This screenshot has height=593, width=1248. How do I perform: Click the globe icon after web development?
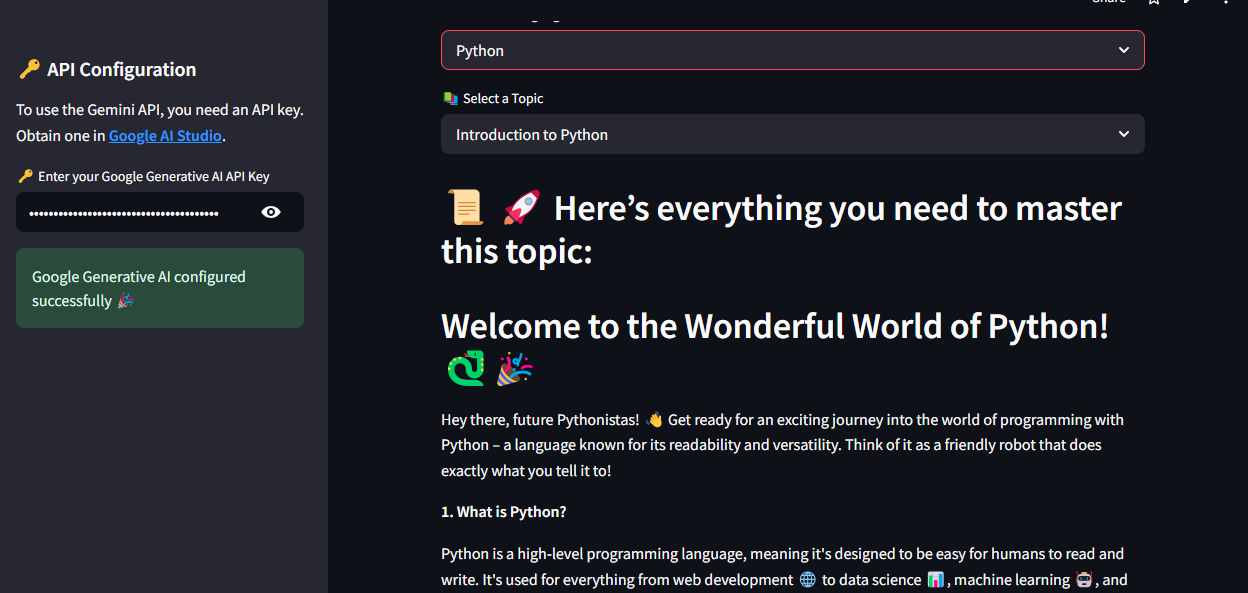tap(808, 580)
